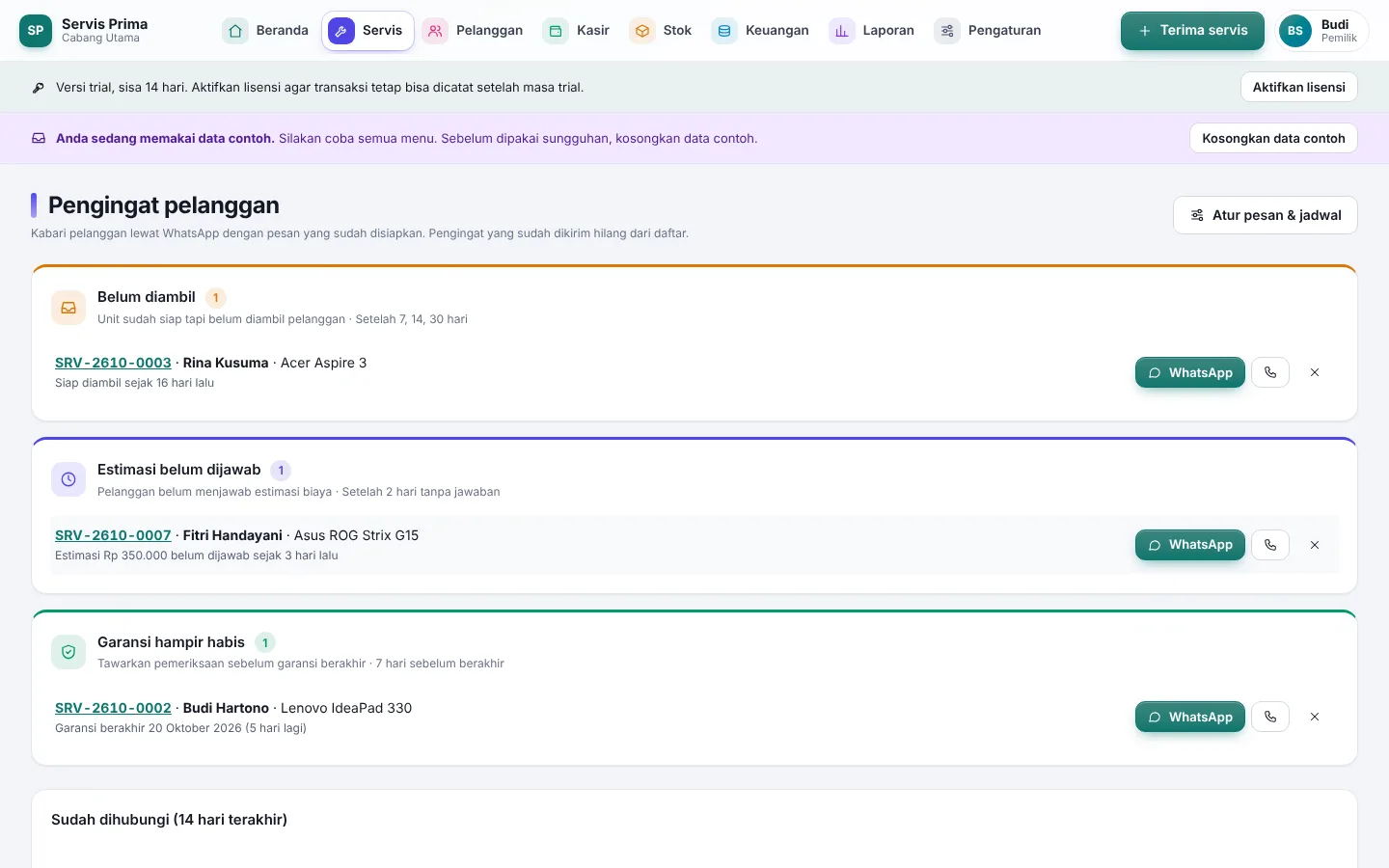Open the Kasir section

coord(576,31)
